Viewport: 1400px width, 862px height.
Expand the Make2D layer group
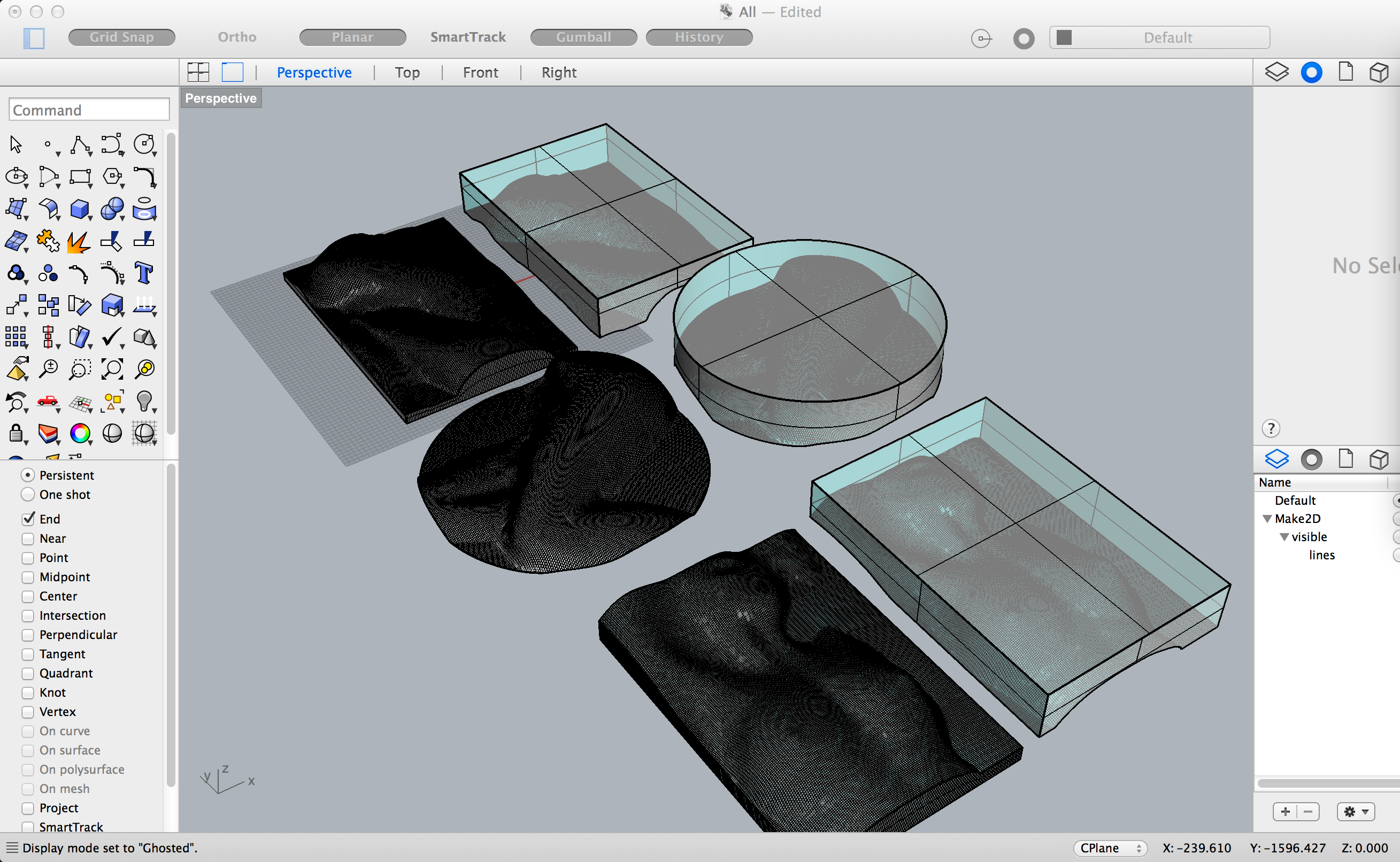[x=1269, y=518]
